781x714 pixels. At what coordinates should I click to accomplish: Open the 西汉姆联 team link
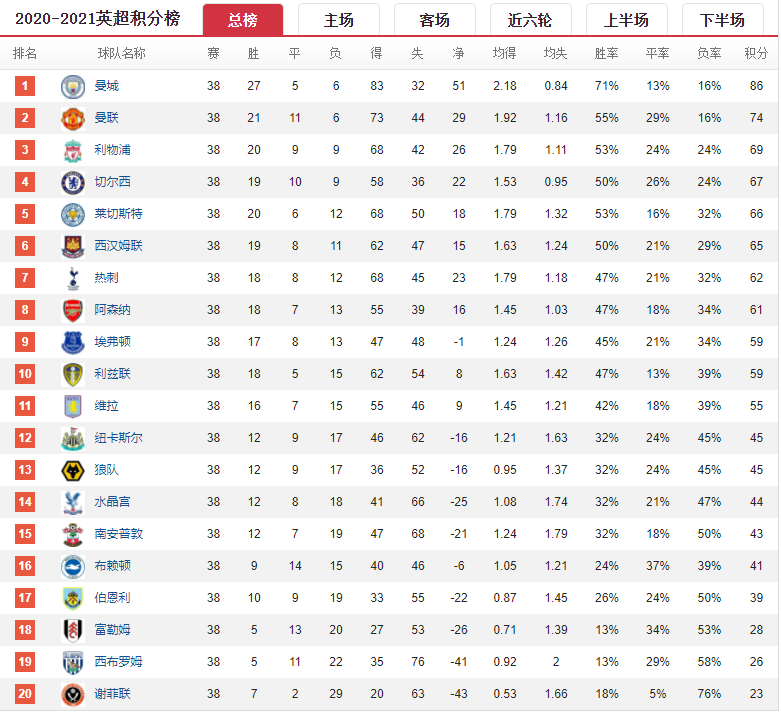click(x=119, y=246)
